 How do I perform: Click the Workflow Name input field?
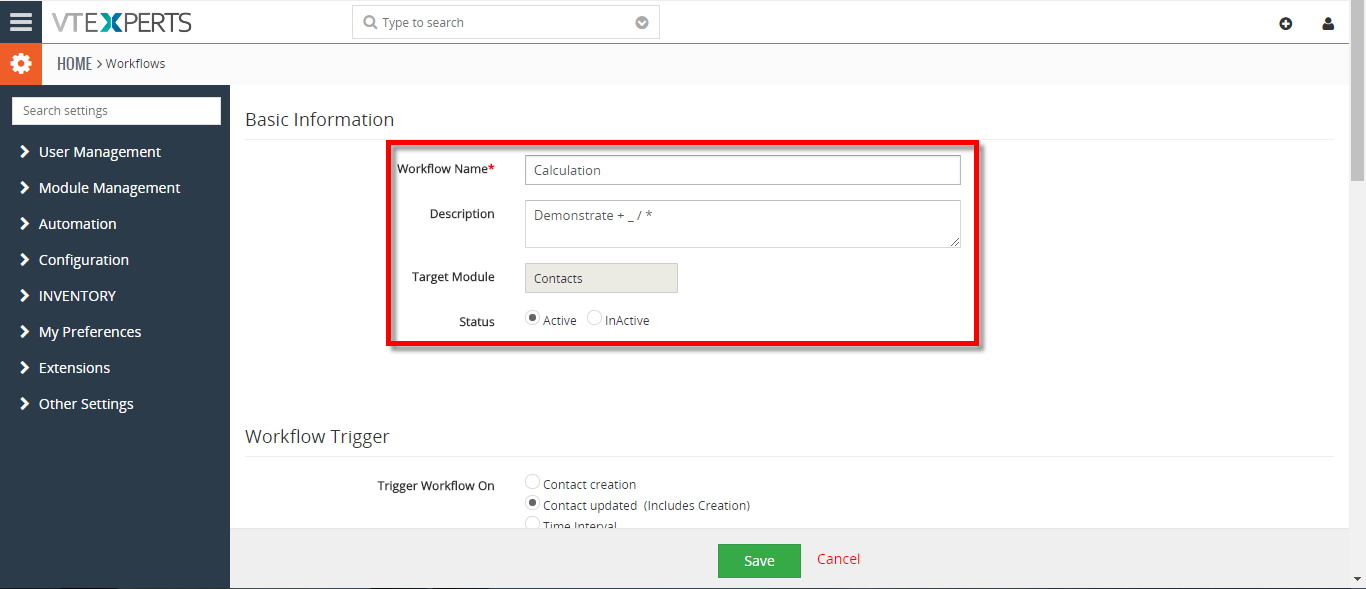742,170
